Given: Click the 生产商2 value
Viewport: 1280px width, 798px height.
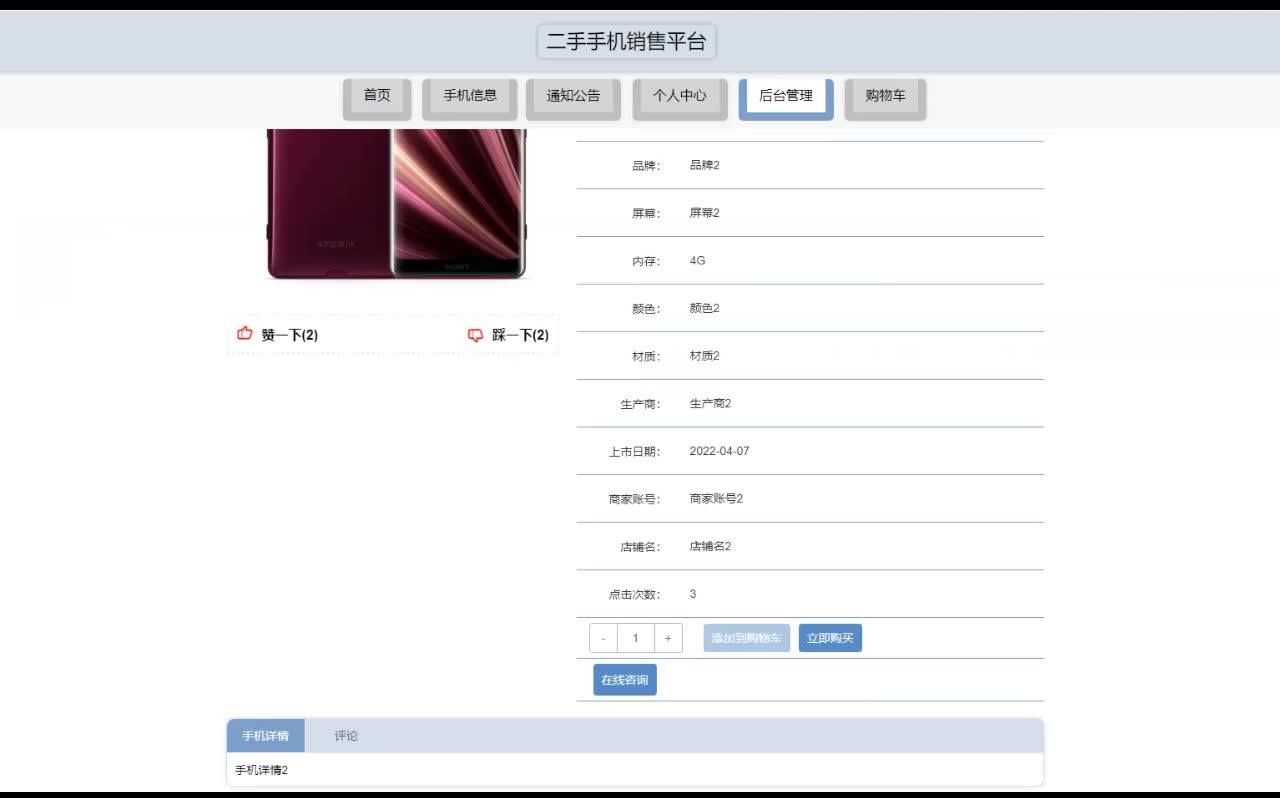Looking at the screenshot, I should (x=710, y=403).
